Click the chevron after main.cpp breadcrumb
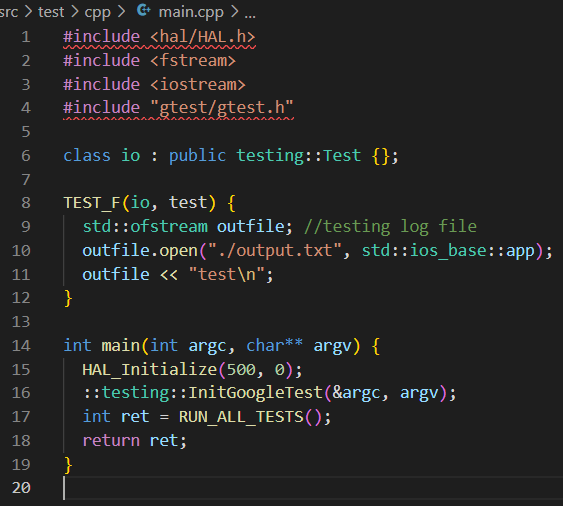Screen dimensions: 563x506 234,12
